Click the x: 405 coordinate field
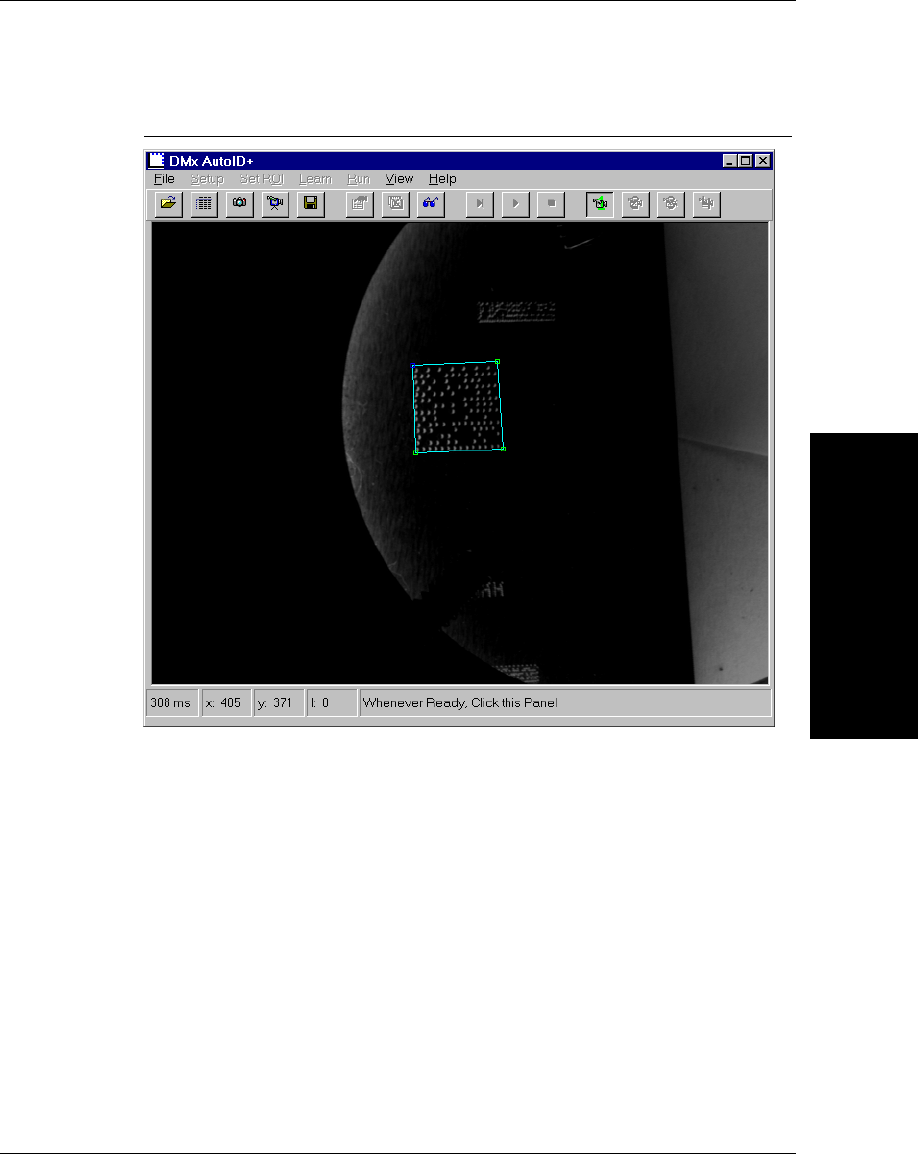The height and width of the screenshot is (1154, 918). [x=226, y=703]
